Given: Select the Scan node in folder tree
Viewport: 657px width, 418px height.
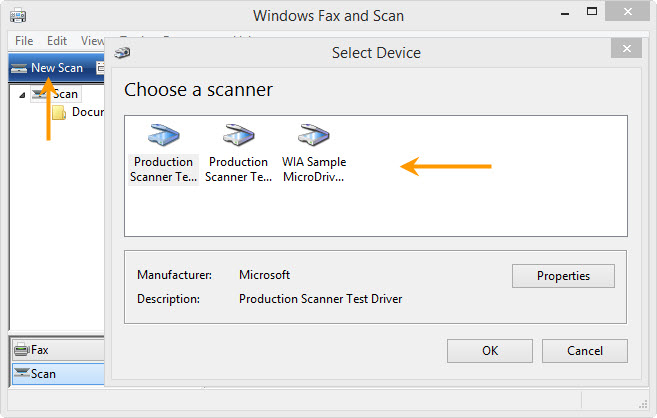Looking at the screenshot, I should pyautogui.click(x=64, y=94).
